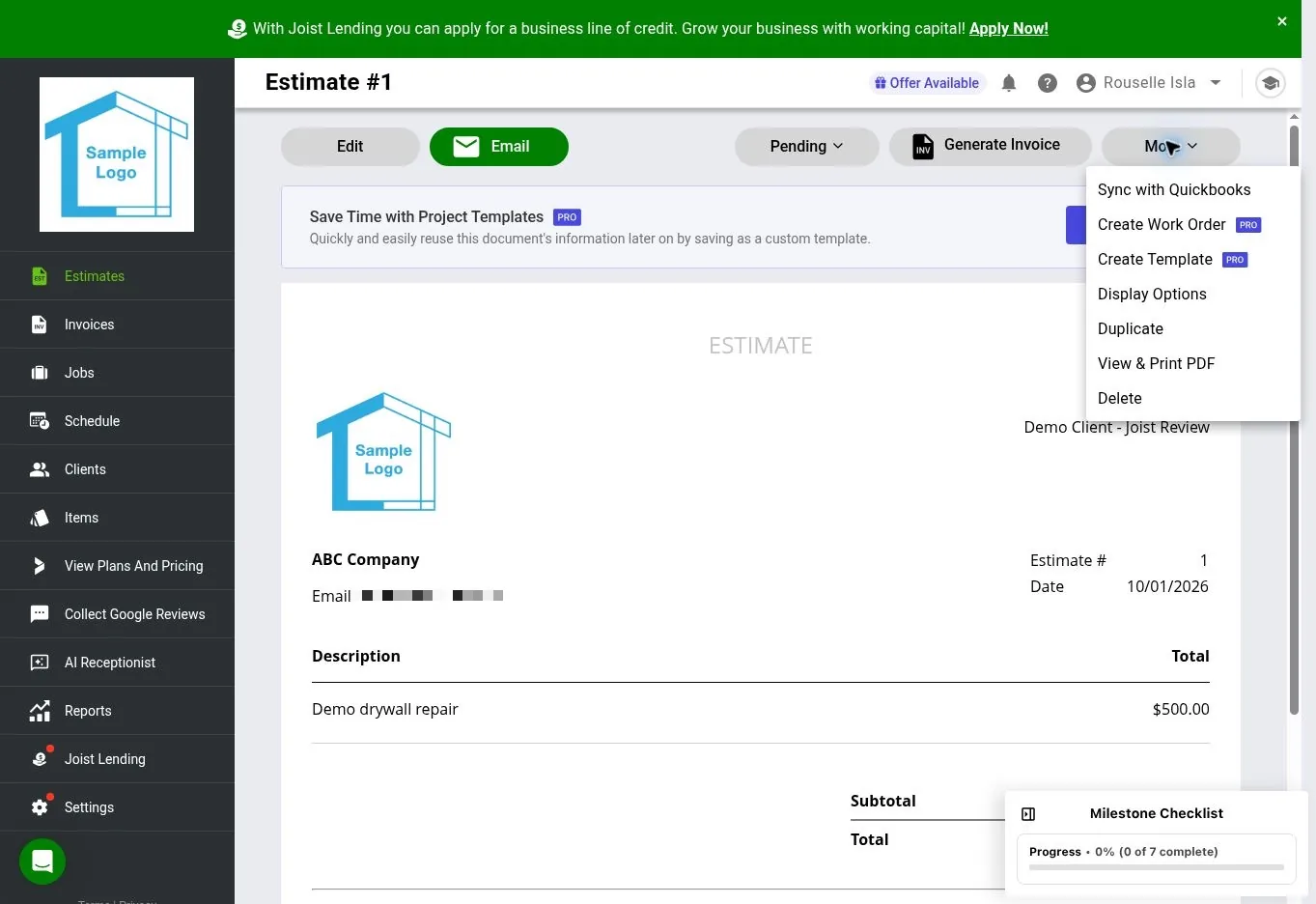This screenshot has width=1316, height=904.
Task: Click the Sample Logo in sidebar
Action: 117,155
